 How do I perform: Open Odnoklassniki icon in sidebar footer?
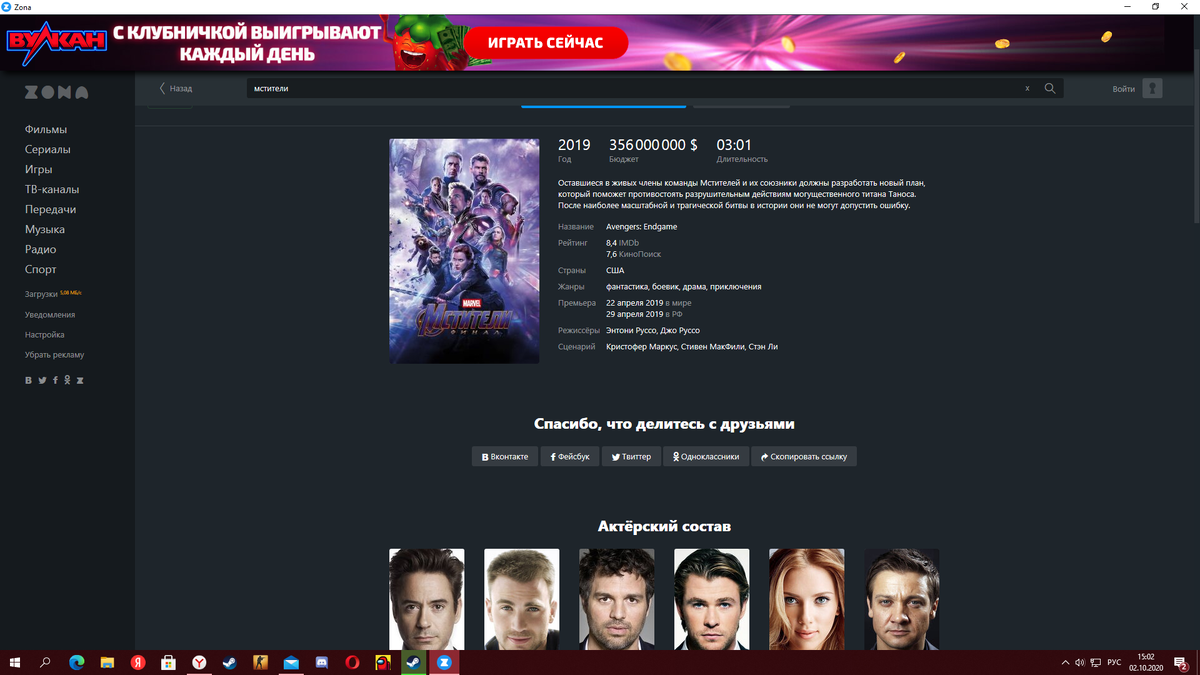pos(67,380)
